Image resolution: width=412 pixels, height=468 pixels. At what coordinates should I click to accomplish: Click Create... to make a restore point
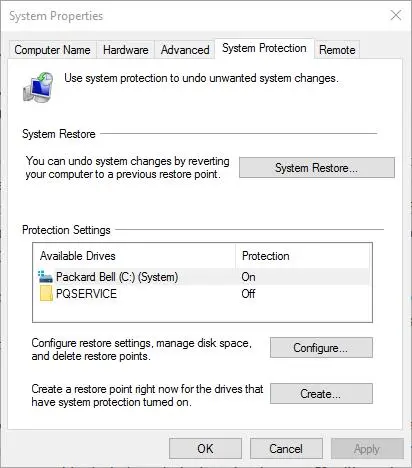(321, 394)
